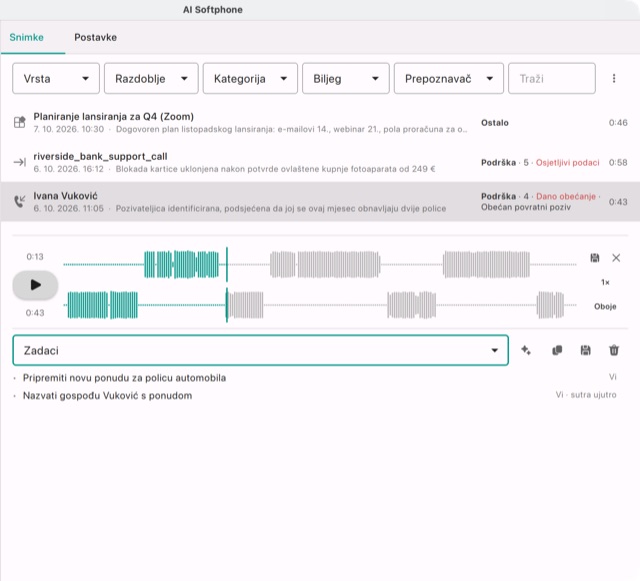The height and width of the screenshot is (581, 640).
Task: Focus the Traži search field
Action: click(552, 78)
